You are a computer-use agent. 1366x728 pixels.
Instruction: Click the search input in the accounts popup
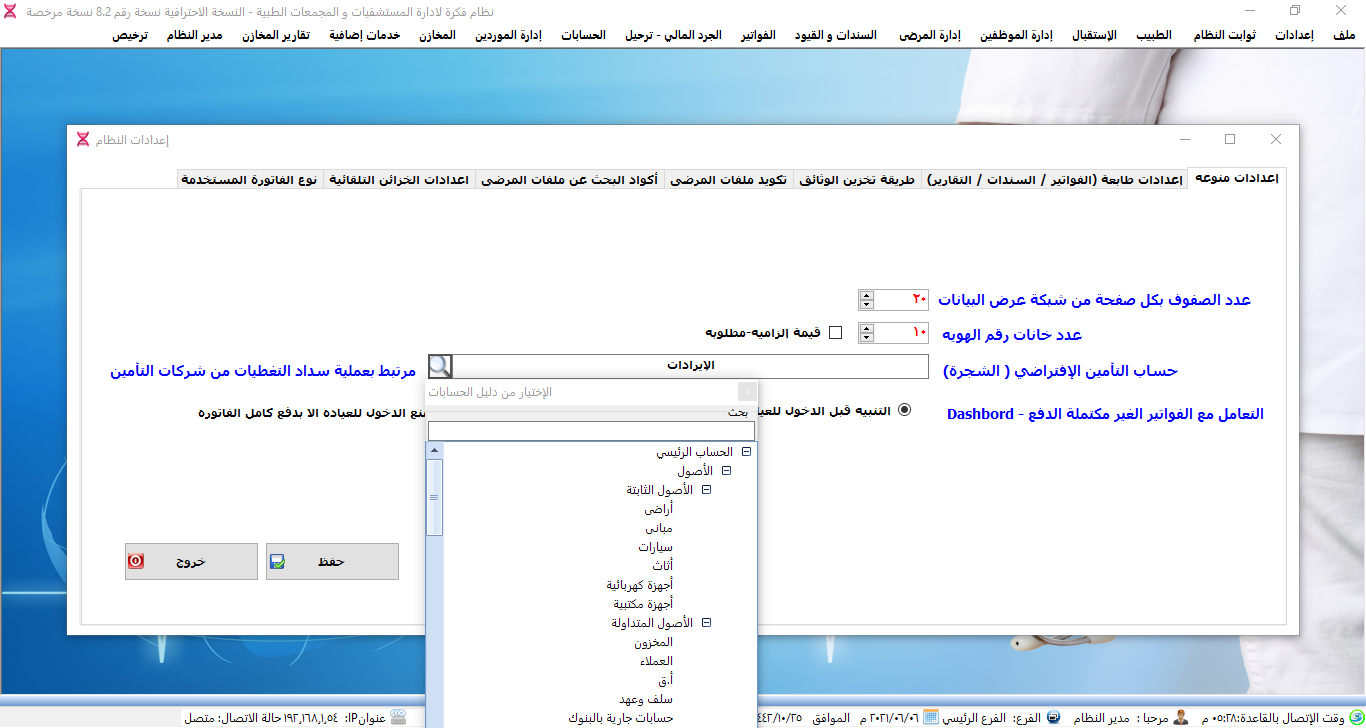(x=591, y=431)
